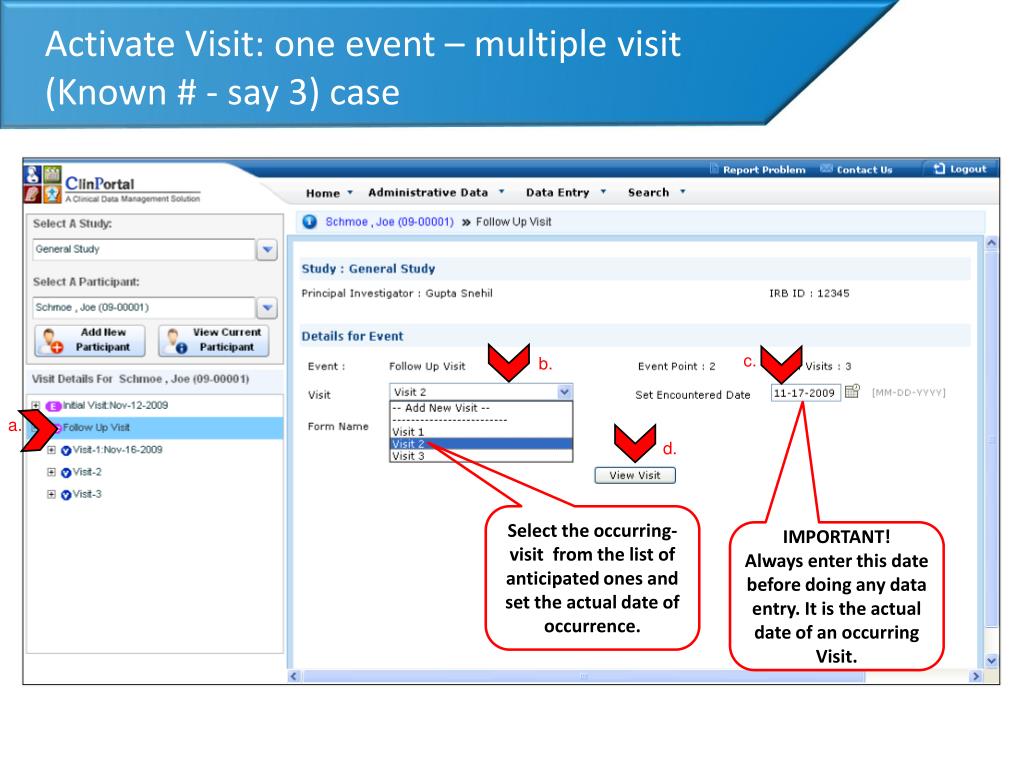The height and width of the screenshot is (768, 1024).
Task: Expand the Visit-1 tree node
Action: point(52,450)
